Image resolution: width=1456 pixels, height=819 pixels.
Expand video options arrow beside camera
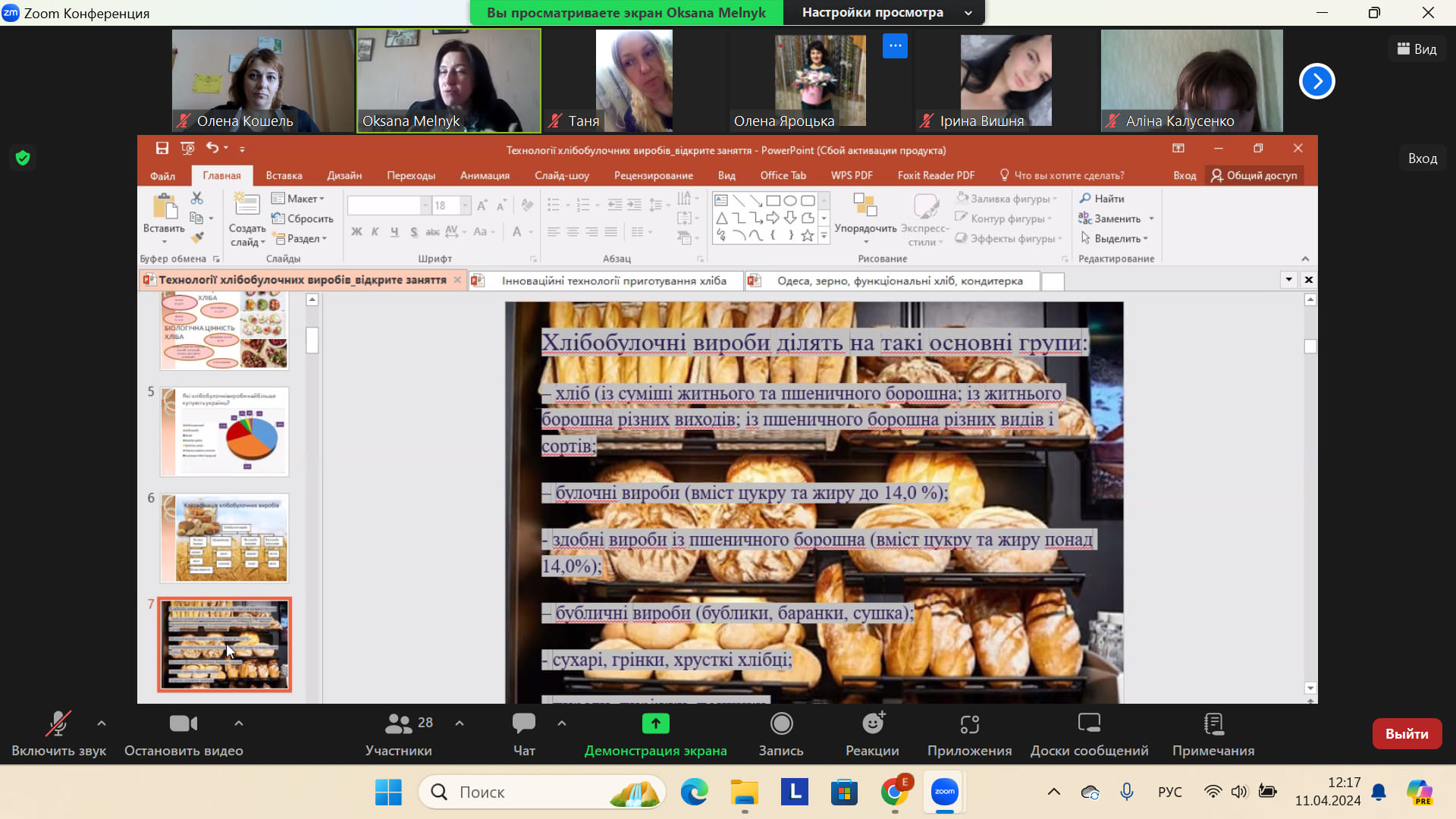pos(239,723)
